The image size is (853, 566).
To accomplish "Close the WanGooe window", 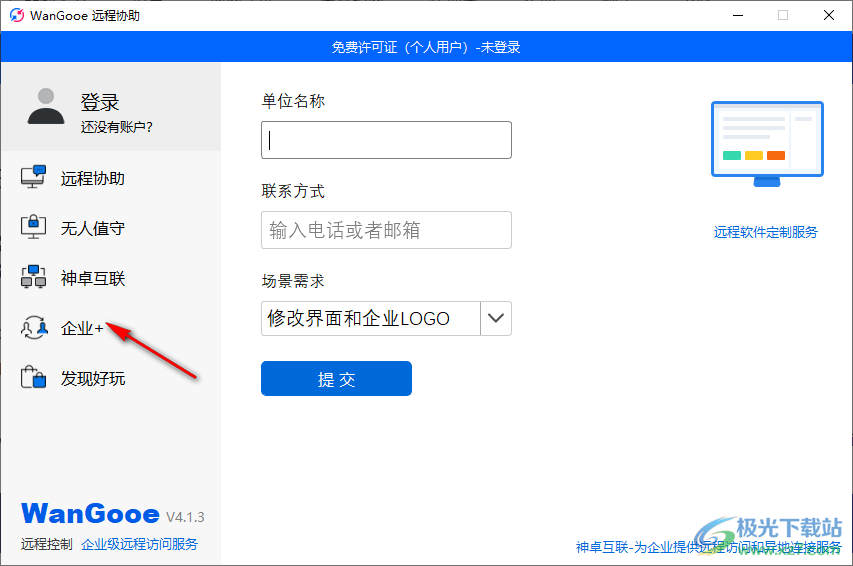I will pyautogui.click(x=829, y=15).
